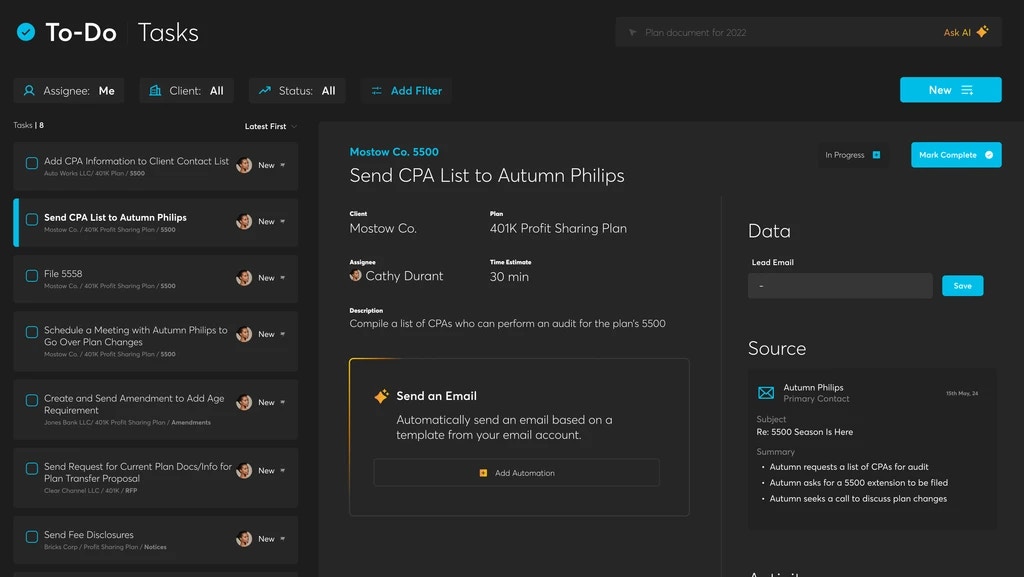Viewport: 1024px width, 577px height.
Task: Click the Status trend arrow icon
Action: click(265, 91)
